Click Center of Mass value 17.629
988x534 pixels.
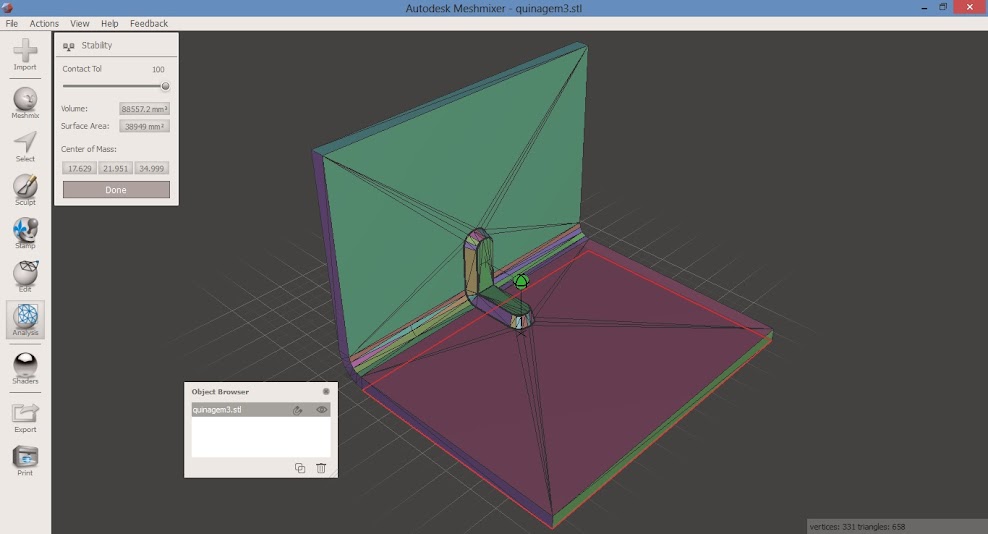79,168
